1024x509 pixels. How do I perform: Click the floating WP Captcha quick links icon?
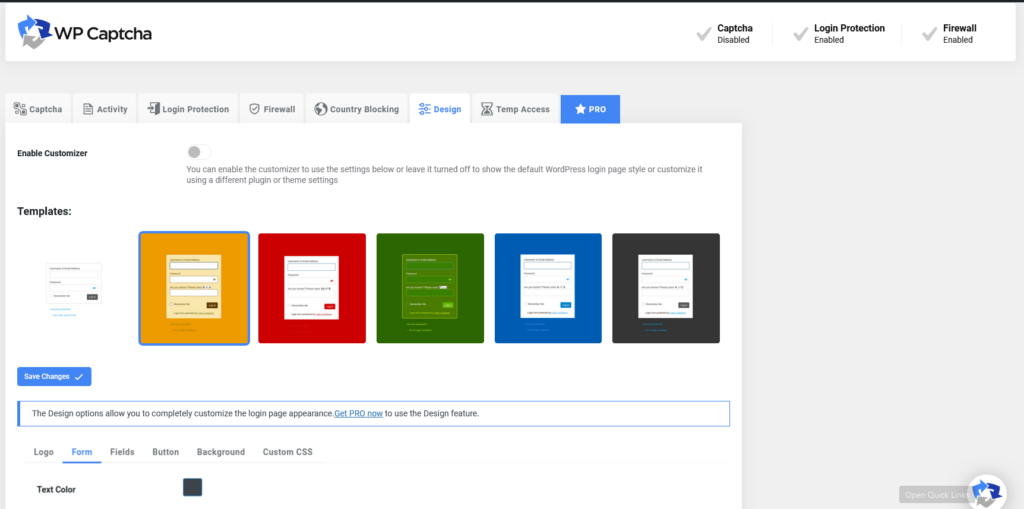[987, 493]
